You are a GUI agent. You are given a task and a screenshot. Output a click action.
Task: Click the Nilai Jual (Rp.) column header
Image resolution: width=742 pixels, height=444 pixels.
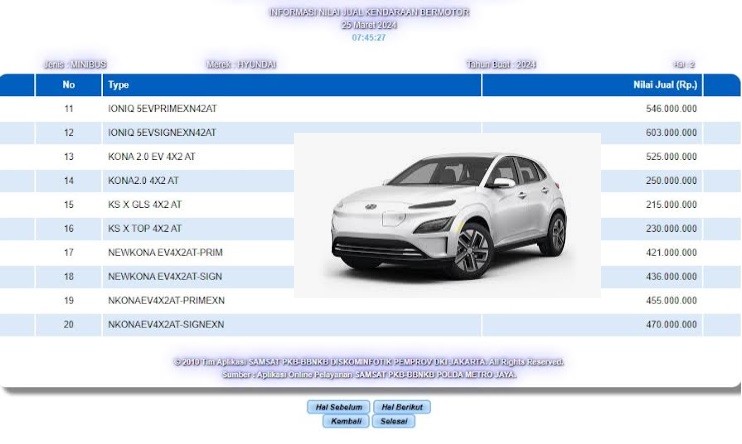665,85
